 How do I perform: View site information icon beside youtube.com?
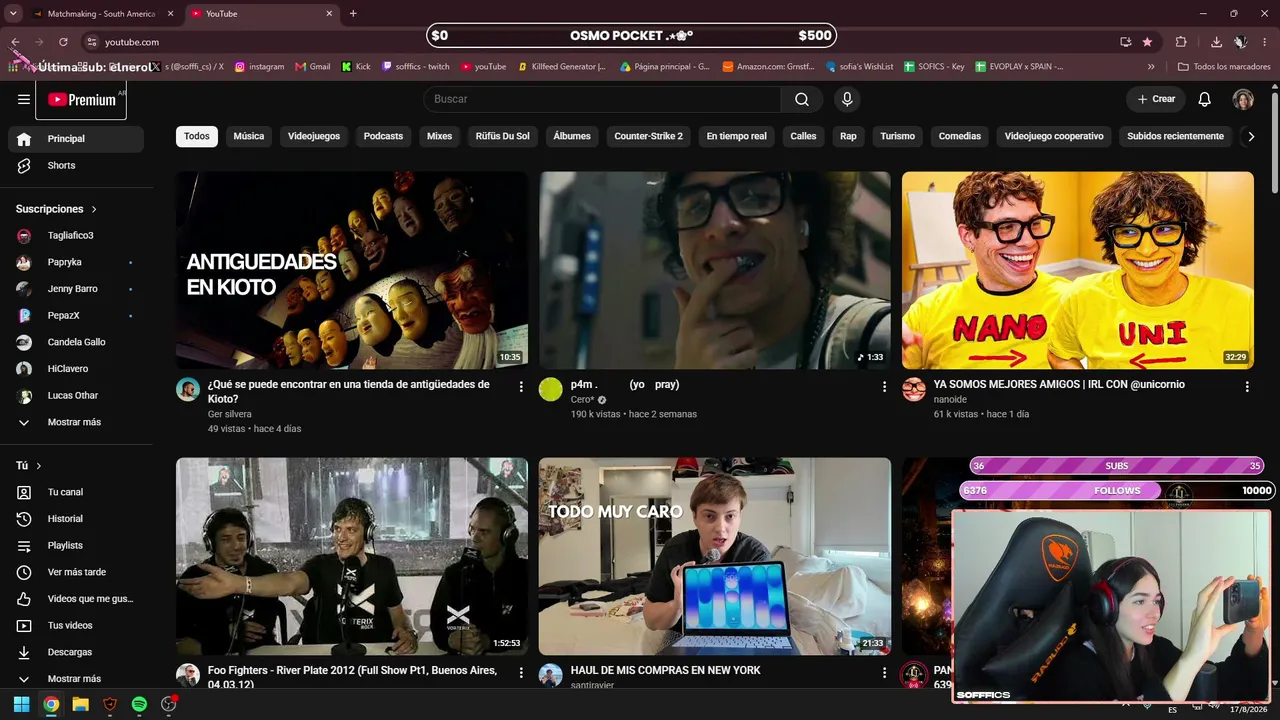[x=91, y=42]
